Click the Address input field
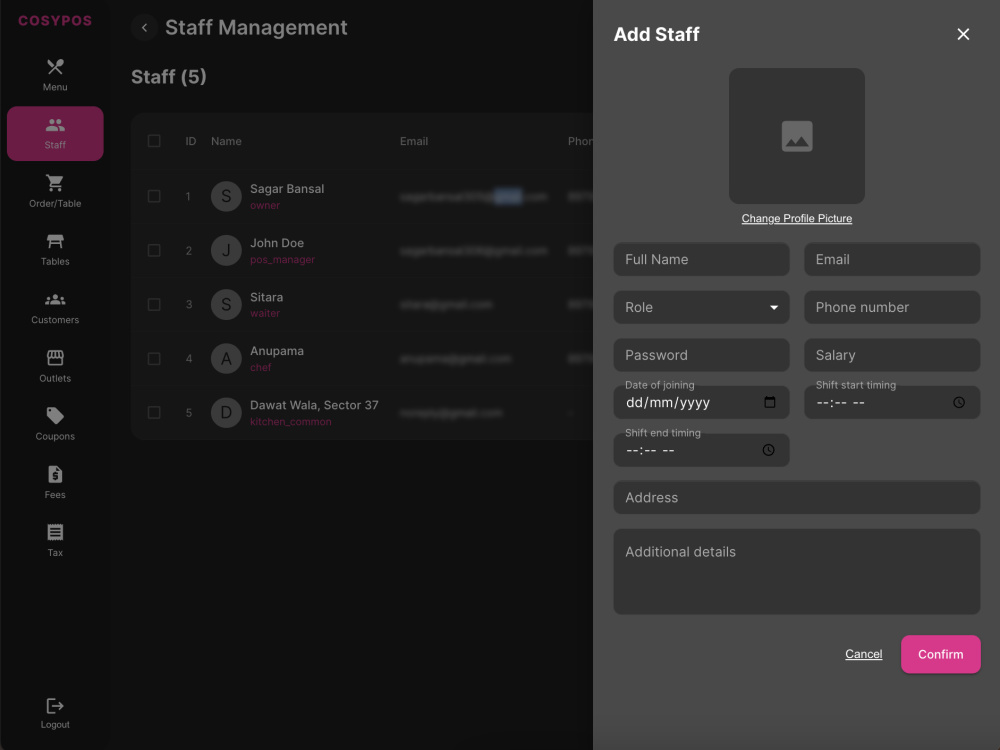 (797, 497)
